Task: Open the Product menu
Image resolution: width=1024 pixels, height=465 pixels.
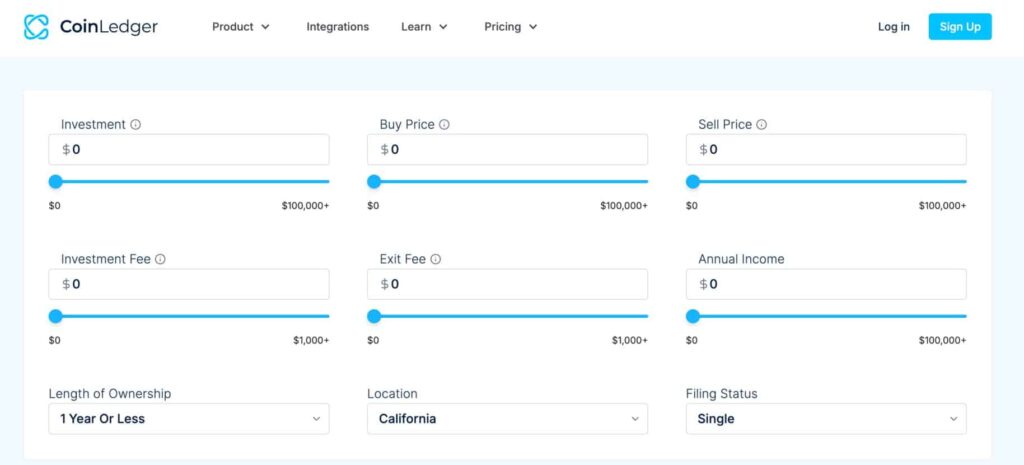Action: (241, 27)
